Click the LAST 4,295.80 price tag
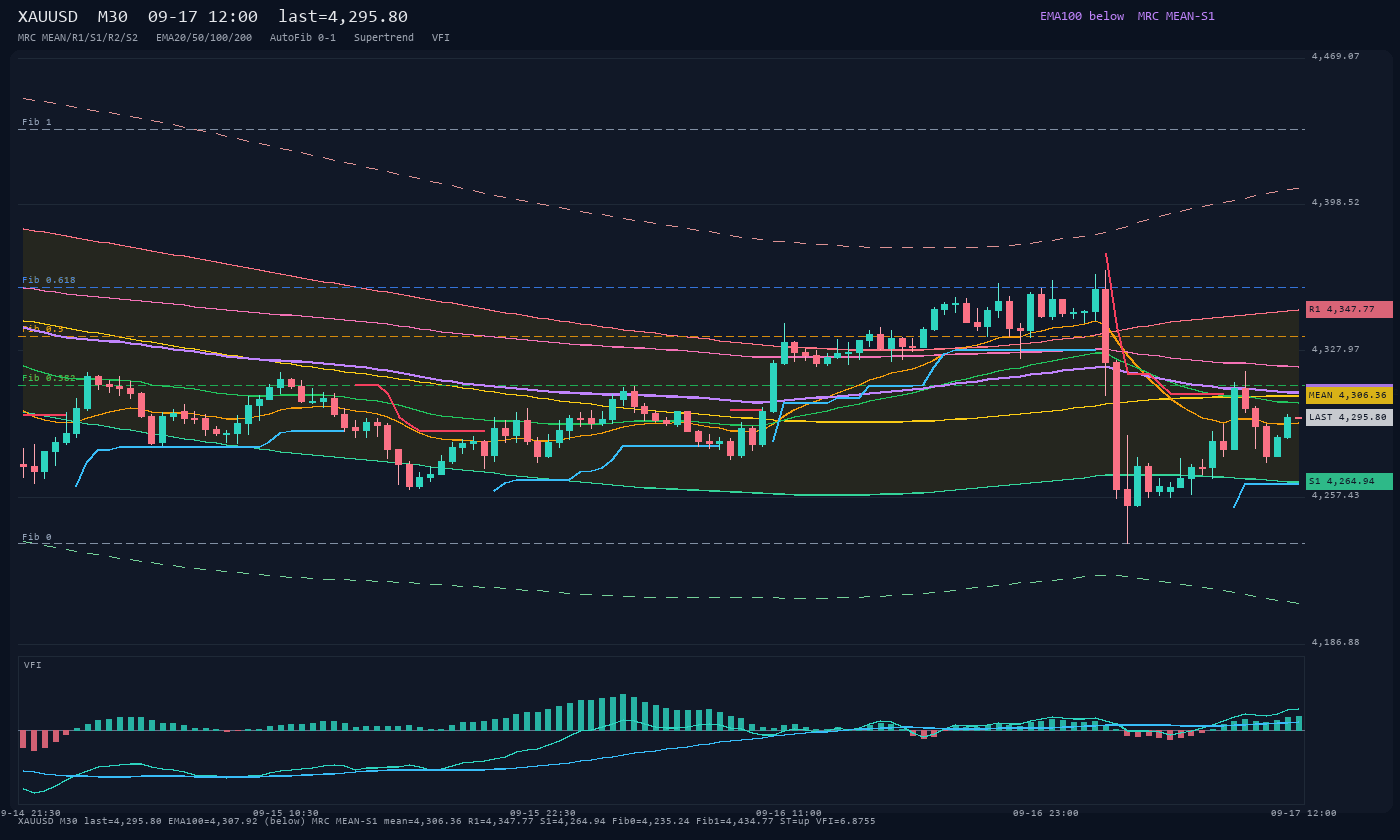This screenshot has width=1400, height=840. point(1349,417)
